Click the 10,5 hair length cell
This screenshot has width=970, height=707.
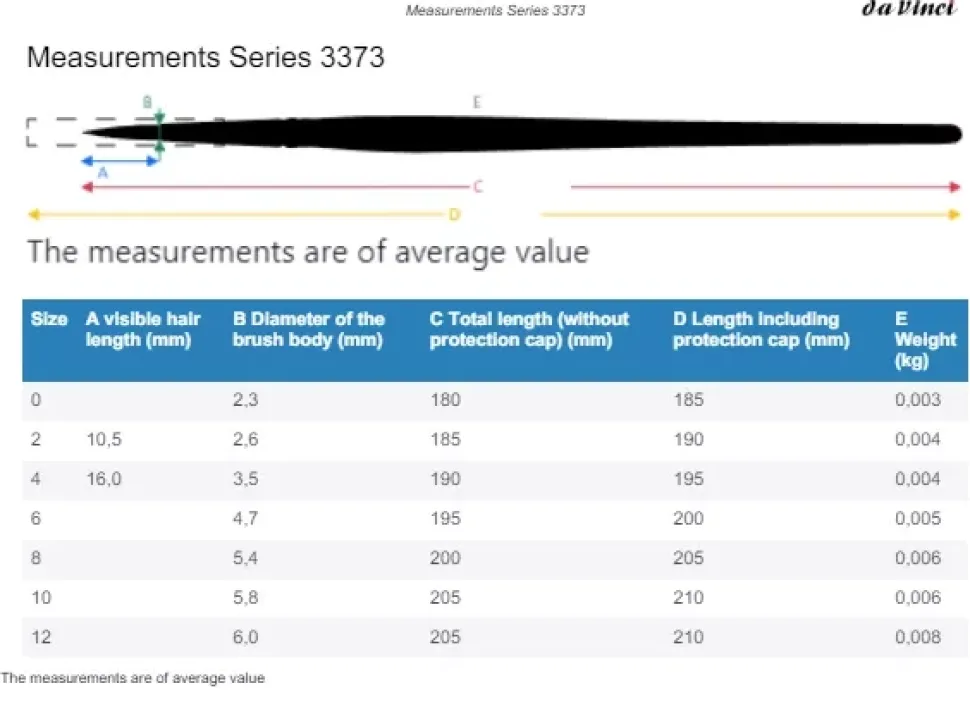[x=104, y=439]
